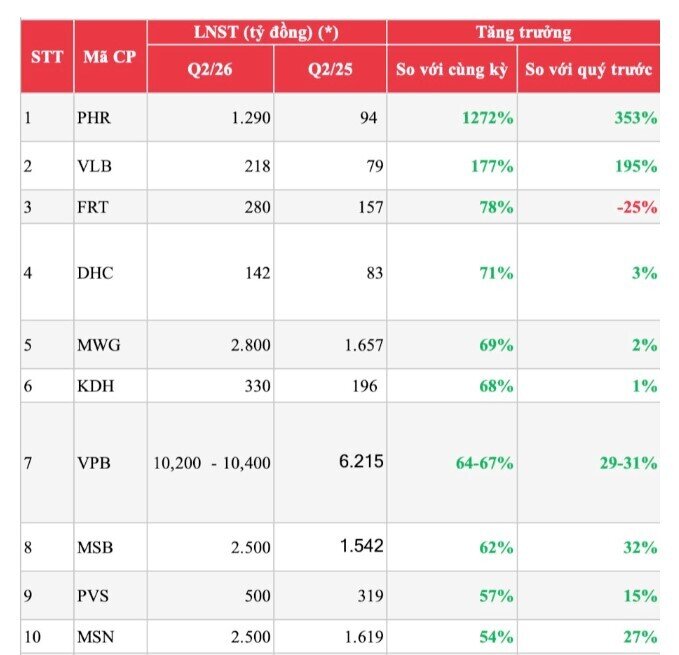Select the So với quý trước header

(589, 69)
